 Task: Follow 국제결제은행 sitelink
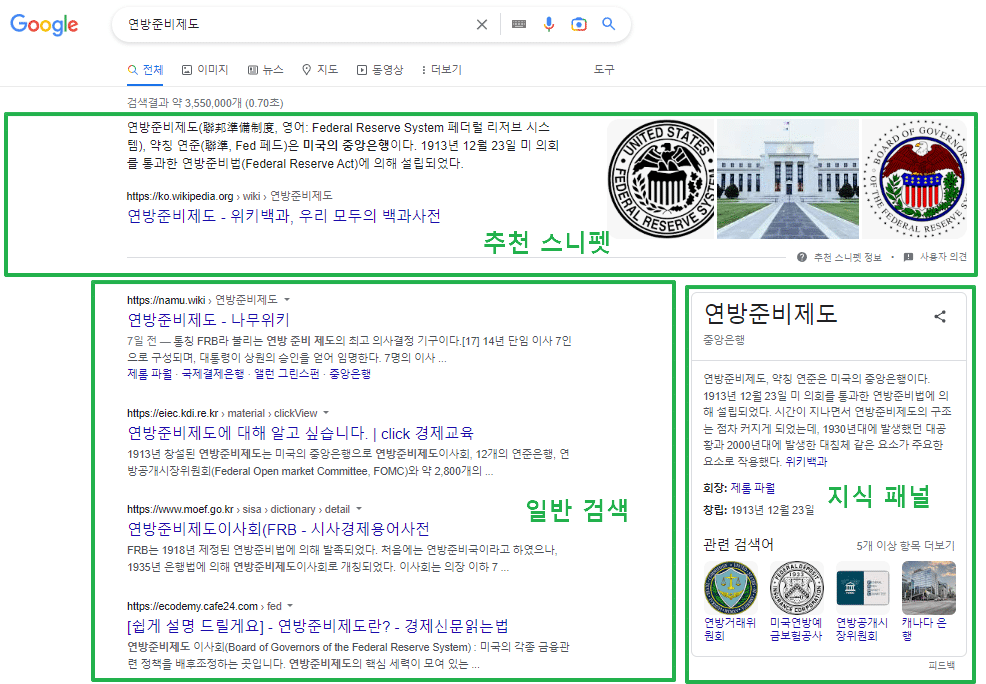pyautogui.click(x=213, y=374)
